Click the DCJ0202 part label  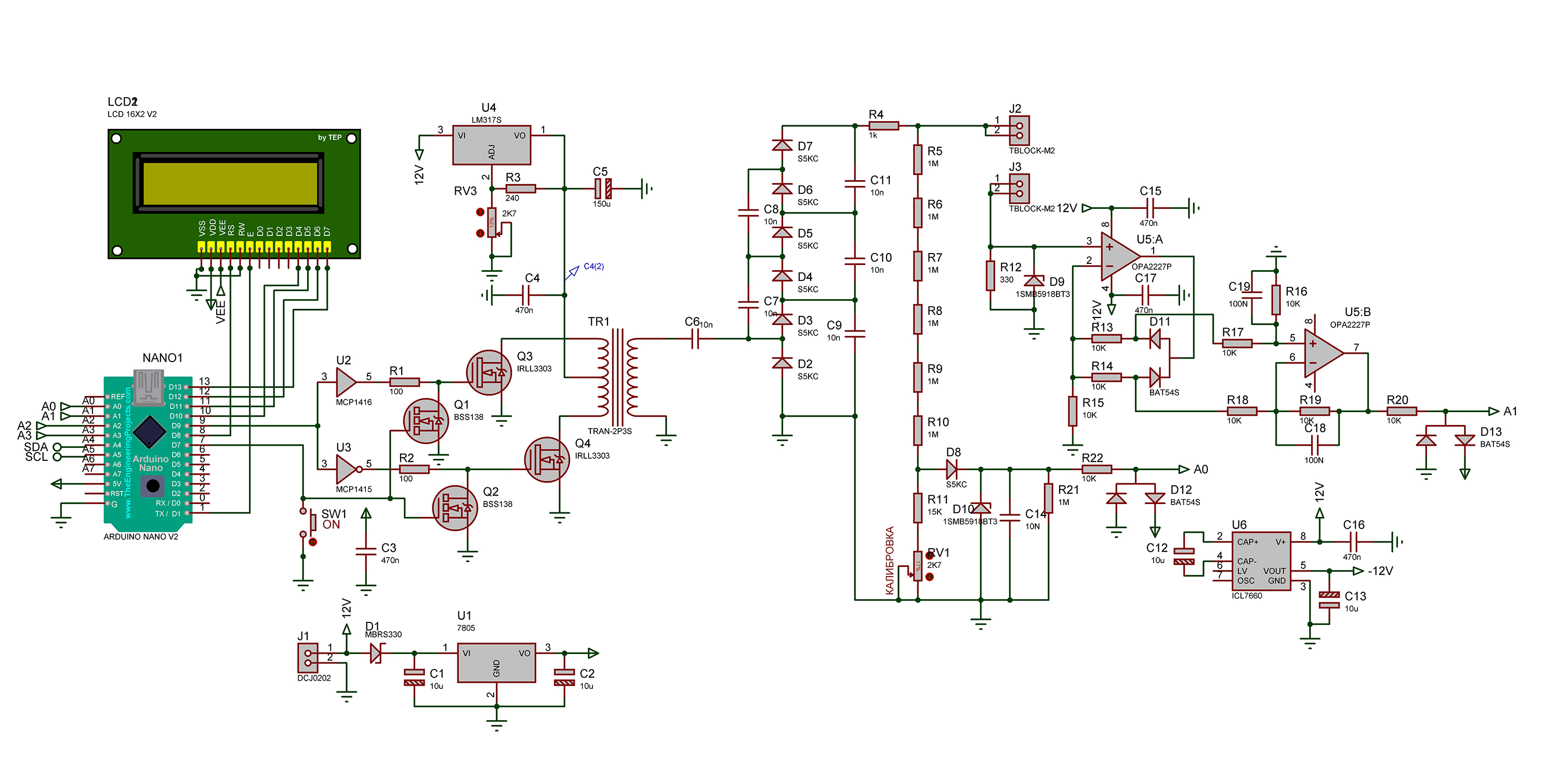(x=314, y=678)
